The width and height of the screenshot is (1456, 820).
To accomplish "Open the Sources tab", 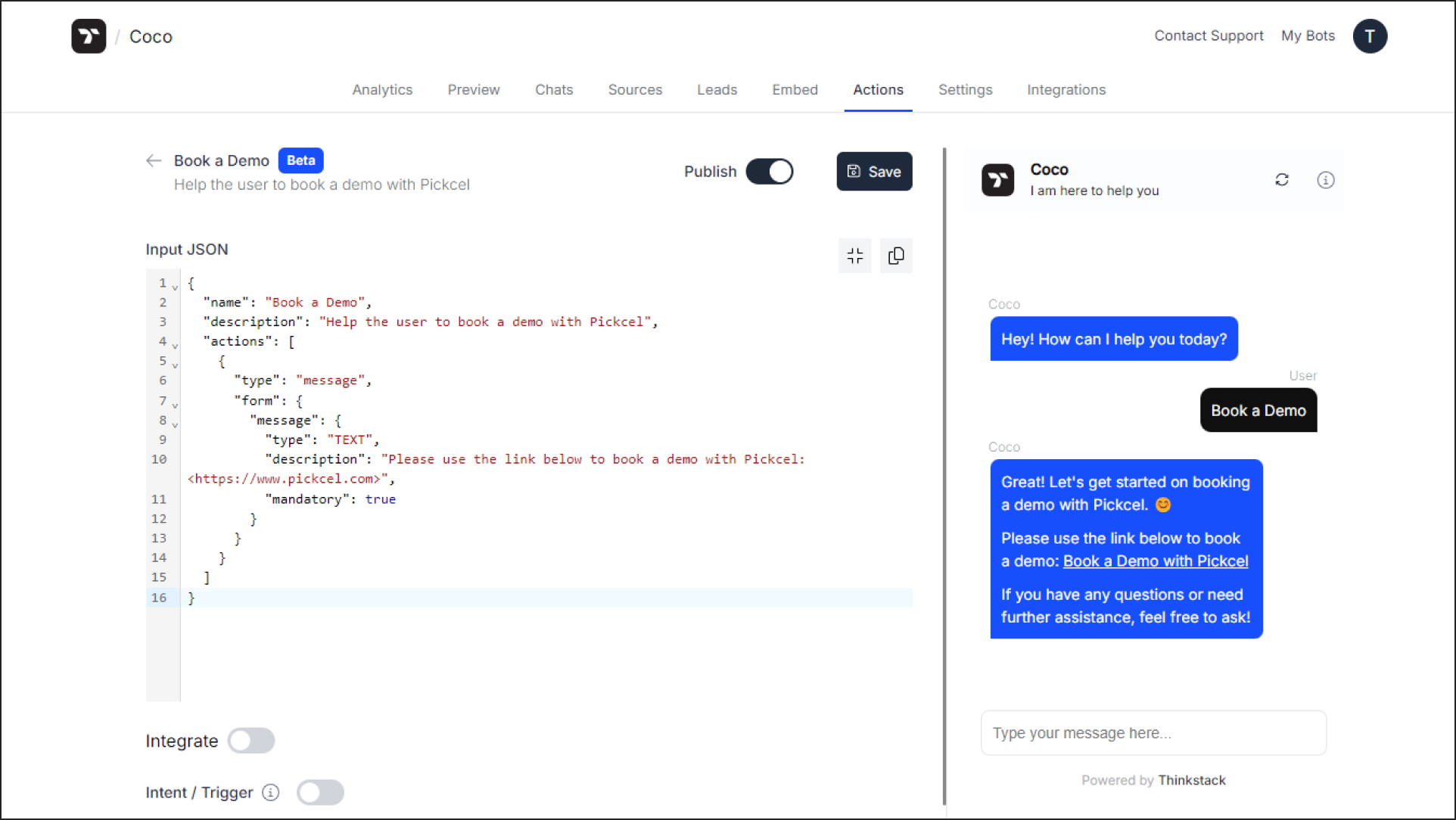I will click(635, 90).
